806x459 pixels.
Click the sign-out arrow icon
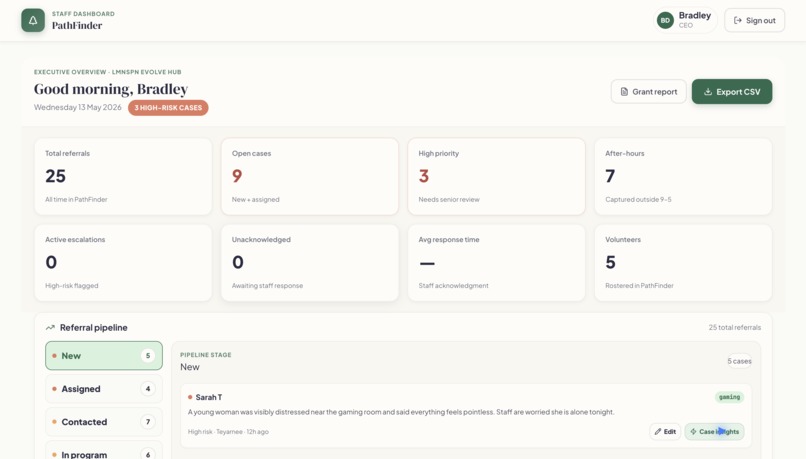click(738, 21)
